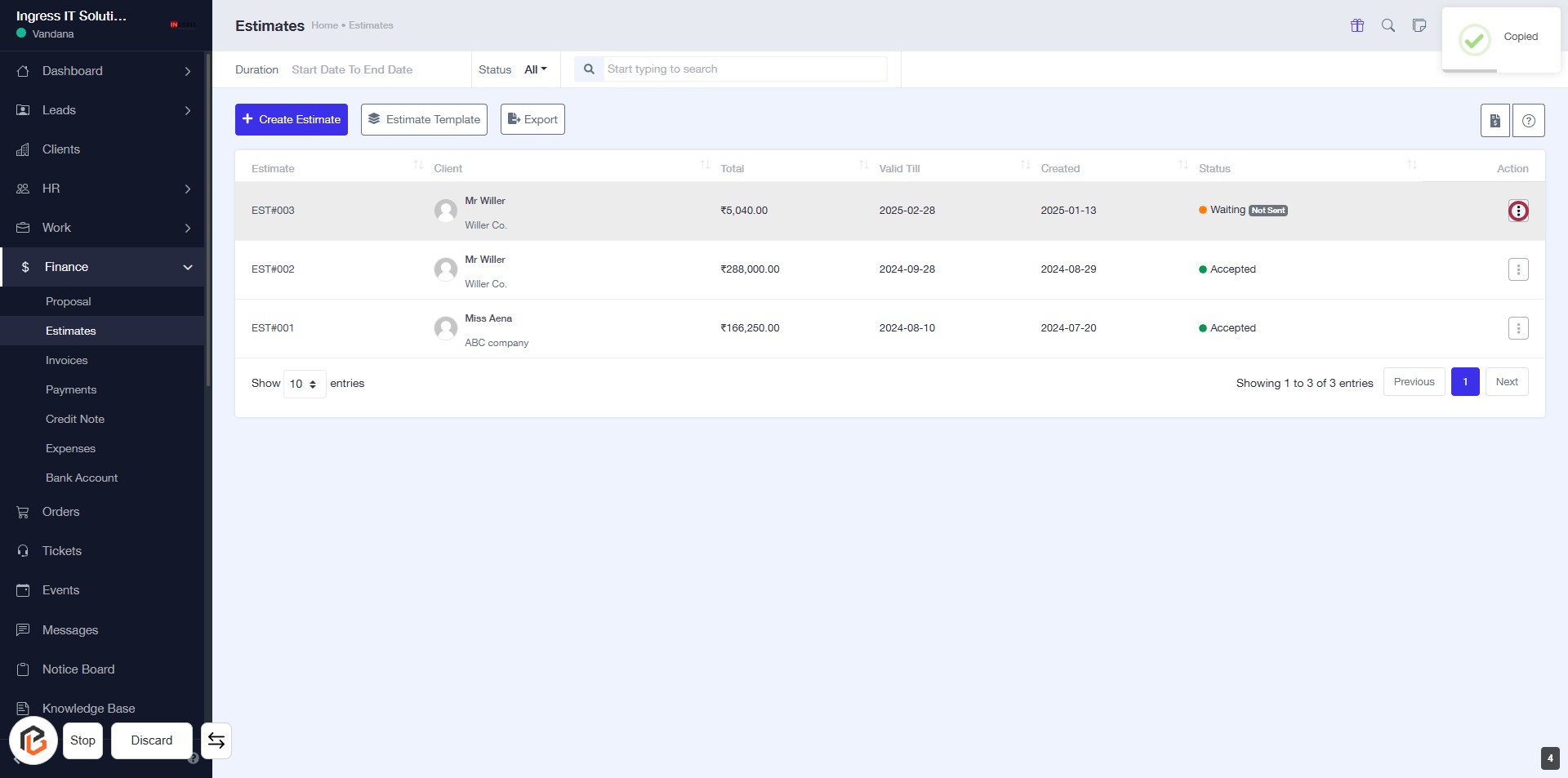
Task: Go to Invoices in Finance submenu
Action: (67, 360)
